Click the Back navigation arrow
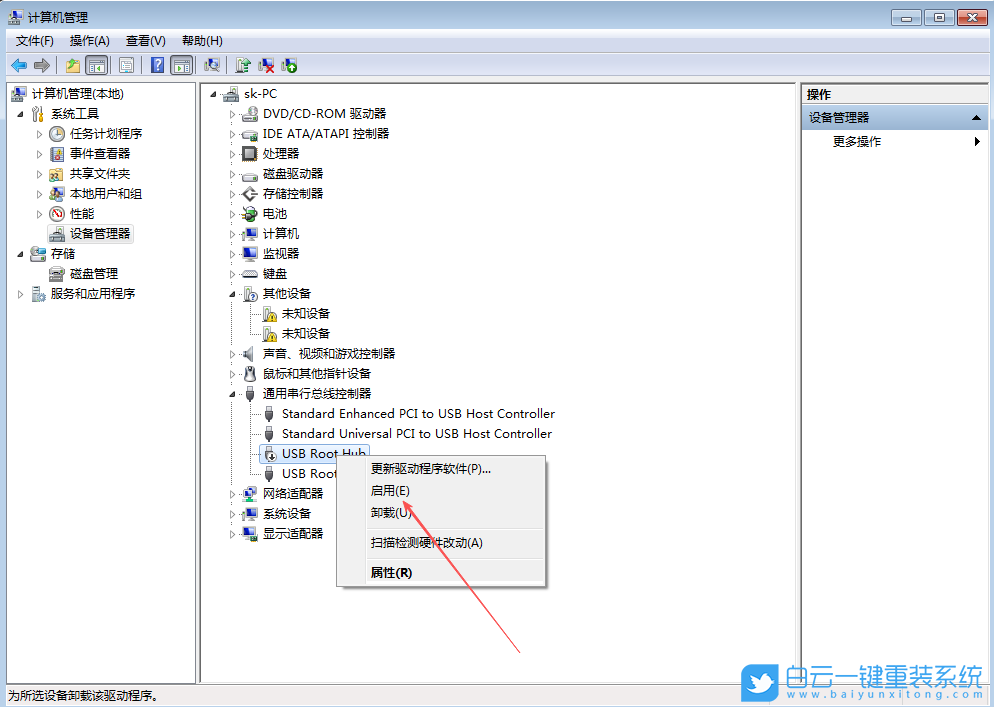This screenshot has width=994, height=707. coord(18,65)
